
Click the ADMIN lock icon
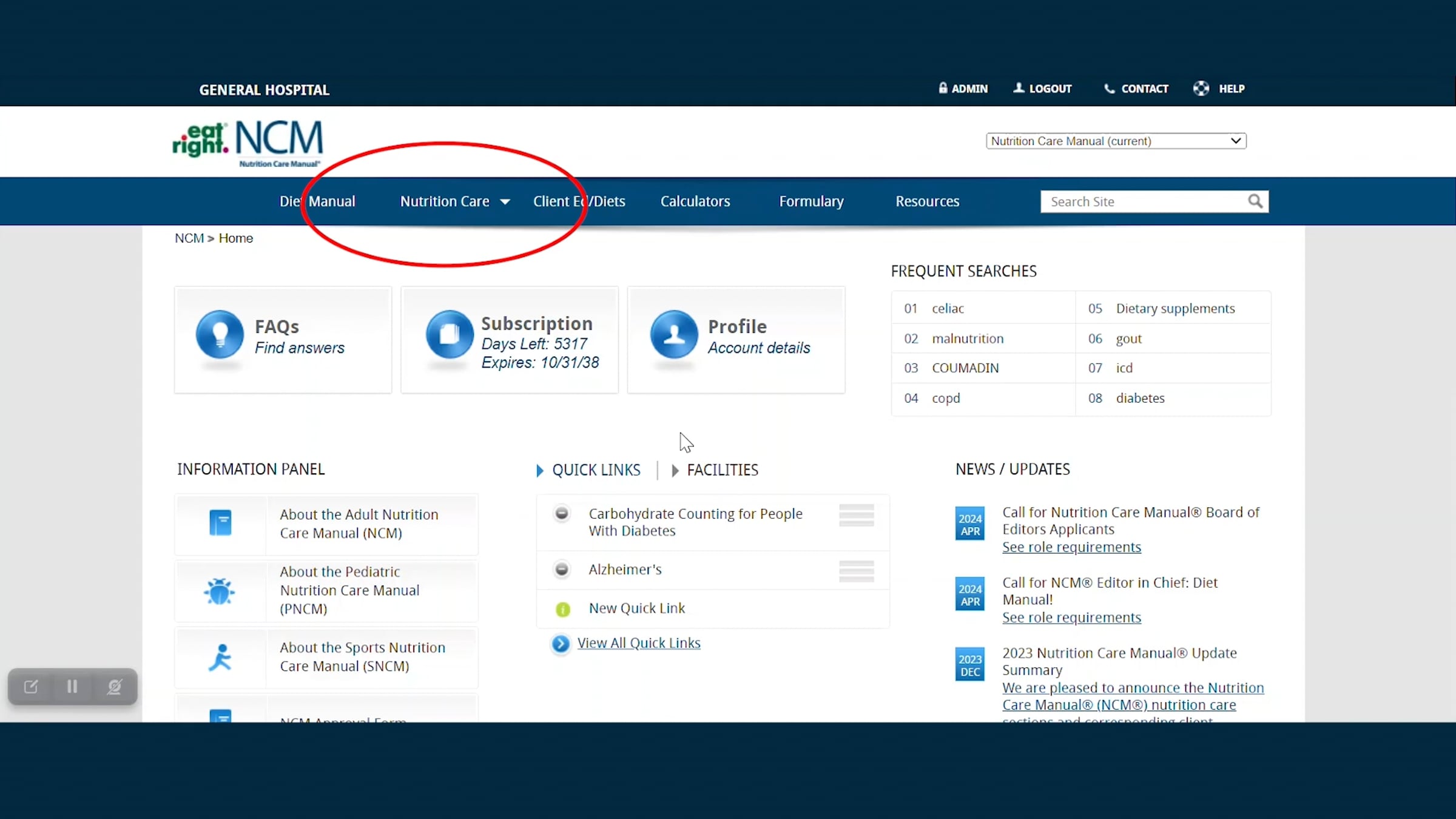[943, 88]
